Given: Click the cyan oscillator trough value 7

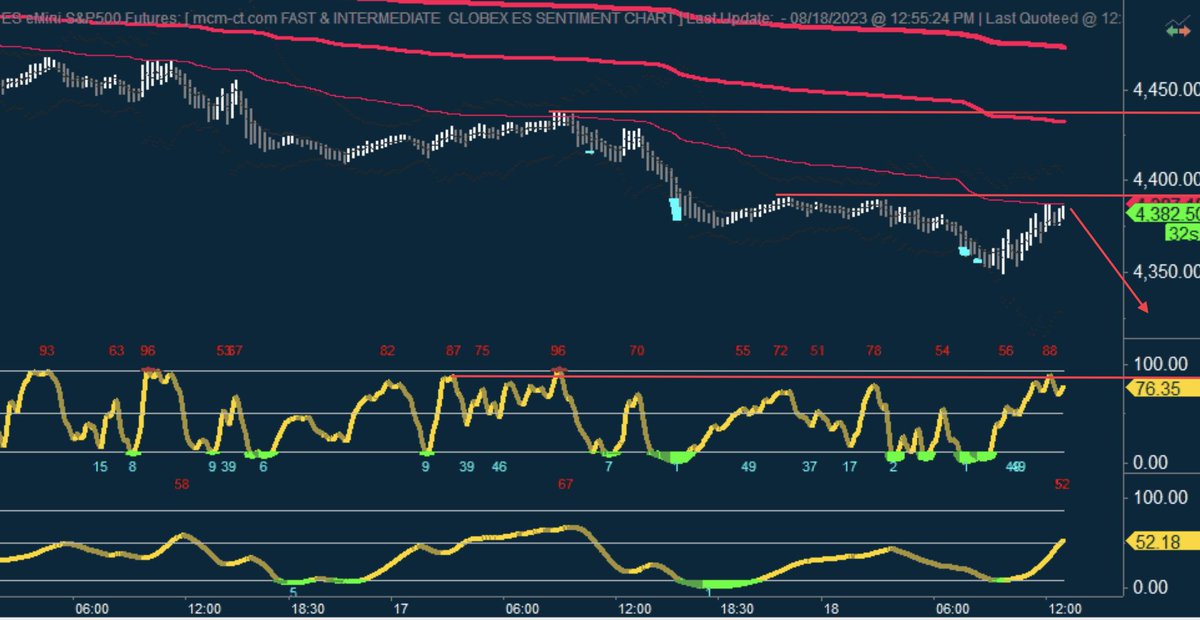Looking at the screenshot, I should tap(608, 466).
